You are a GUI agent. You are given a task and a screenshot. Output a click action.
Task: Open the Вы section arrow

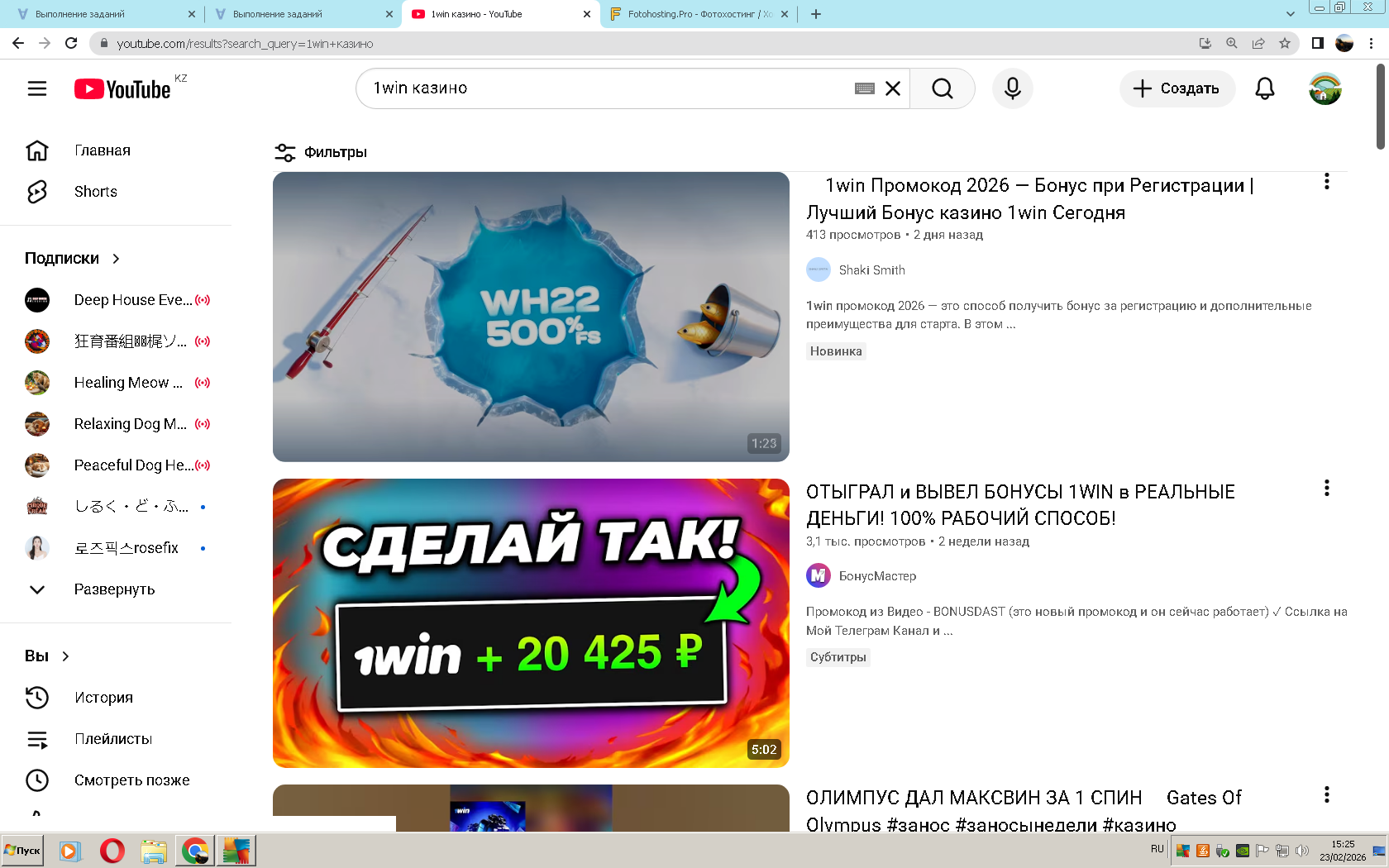point(65,656)
